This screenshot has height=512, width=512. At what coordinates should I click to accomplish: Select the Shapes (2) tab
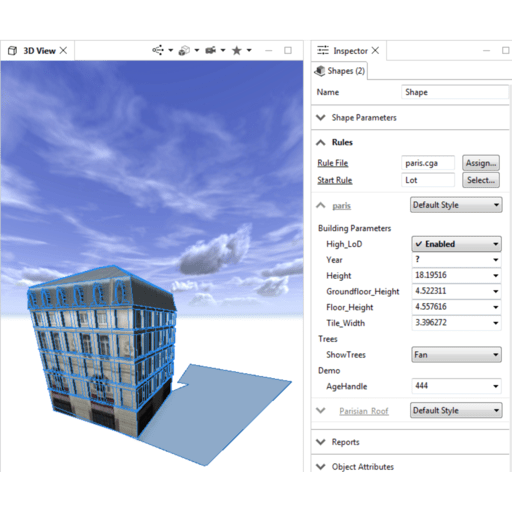click(x=346, y=71)
